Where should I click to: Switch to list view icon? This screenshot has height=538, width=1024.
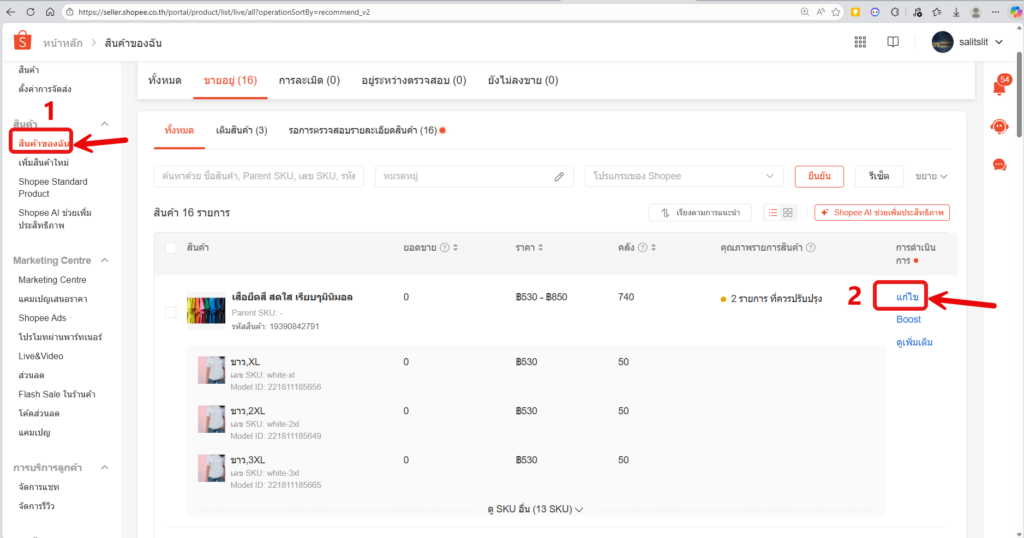(x=773, y=213)
